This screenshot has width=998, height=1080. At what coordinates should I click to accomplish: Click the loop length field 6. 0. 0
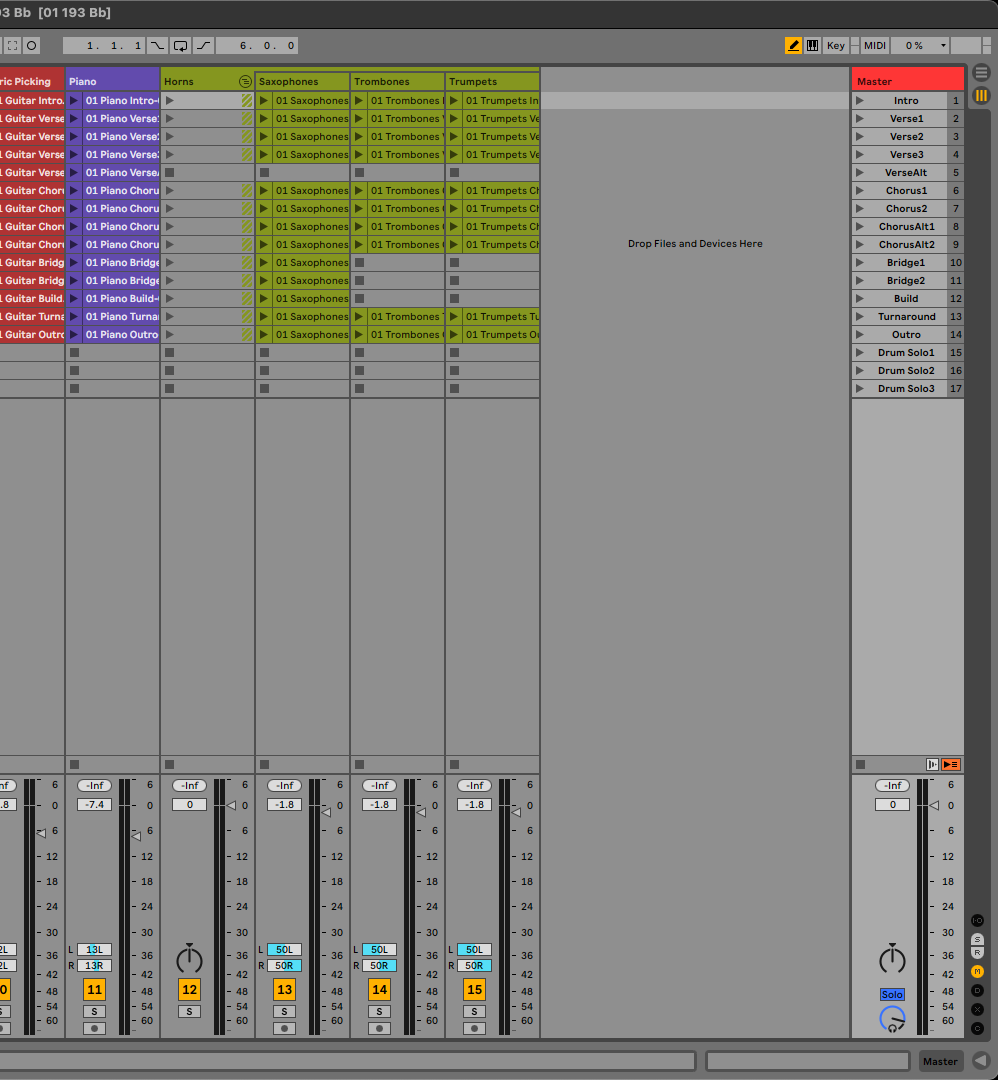point(257,45)
